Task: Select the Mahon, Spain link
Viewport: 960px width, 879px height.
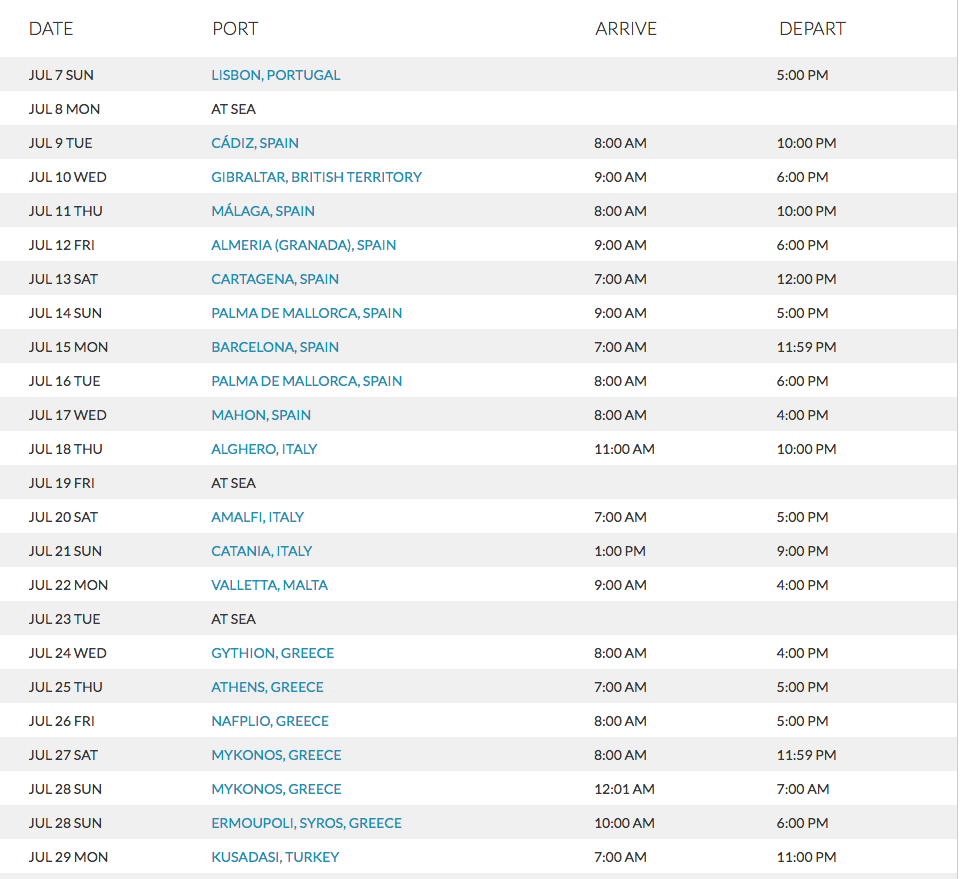Action: coord(260,415)
